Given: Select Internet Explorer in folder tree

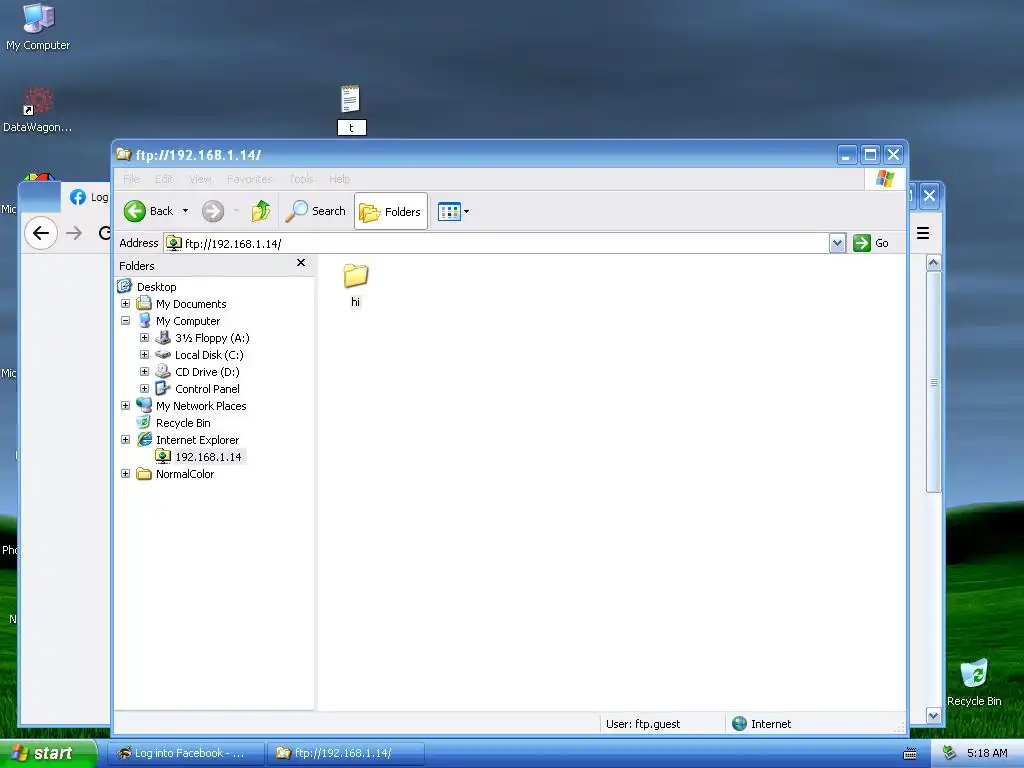Looking at the screenshot, I should (197, 440).
